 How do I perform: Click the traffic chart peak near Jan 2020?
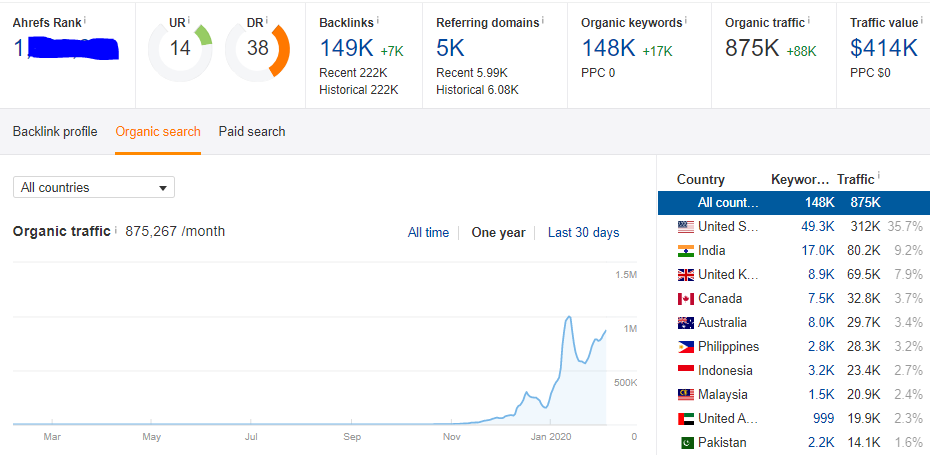pyautogui.click(x=569, y=317)
